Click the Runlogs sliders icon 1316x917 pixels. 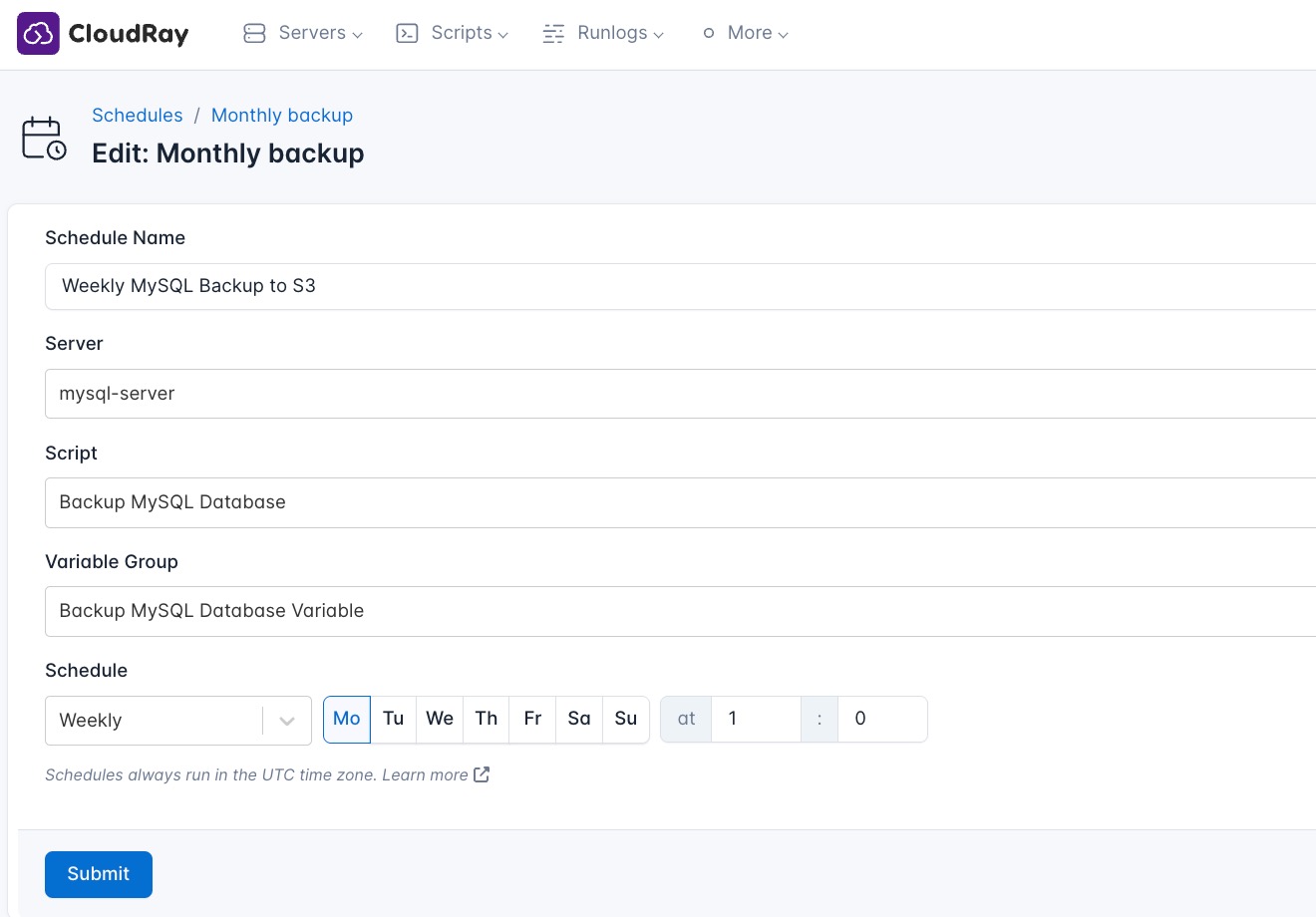(x=554, y=33)
